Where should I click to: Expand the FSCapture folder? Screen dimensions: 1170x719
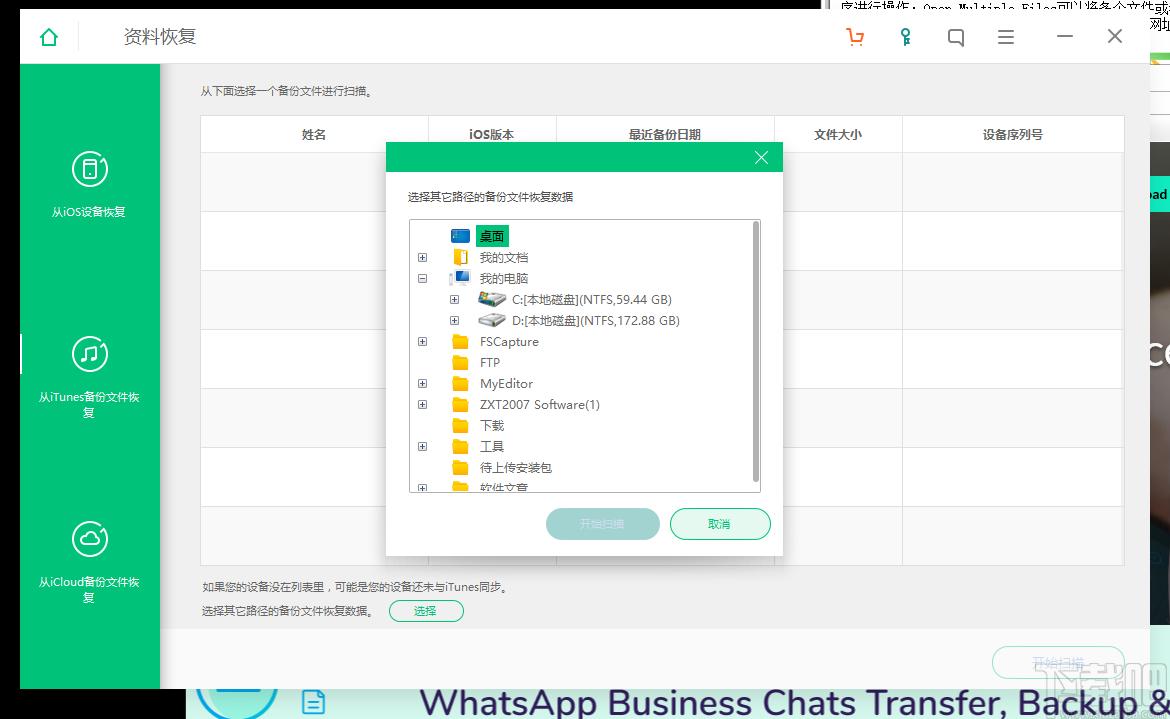pos(422,342)
